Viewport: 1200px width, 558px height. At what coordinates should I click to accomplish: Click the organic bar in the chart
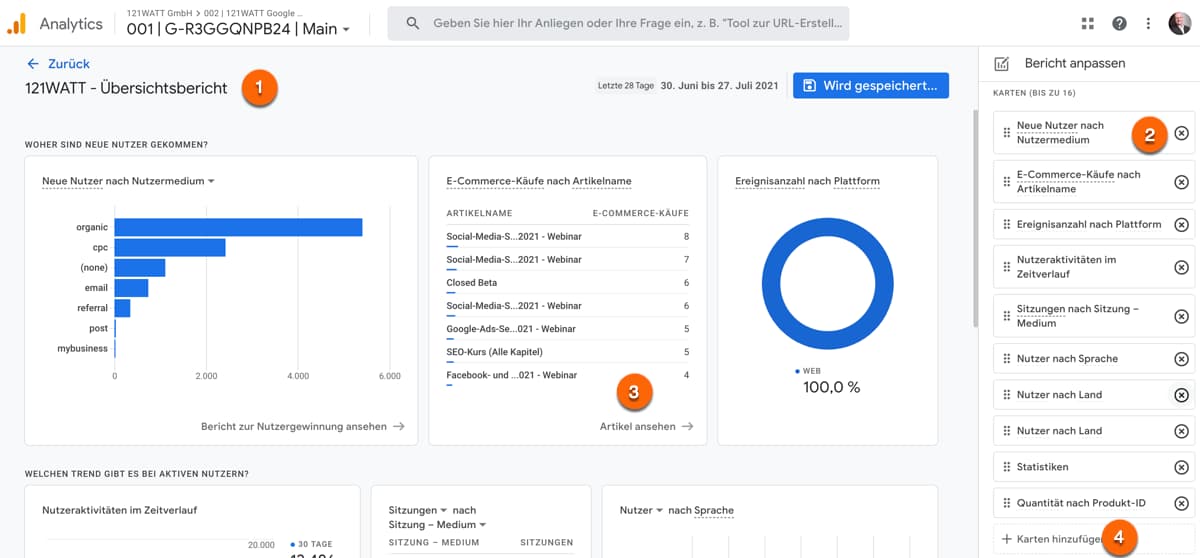(x=238, y=227)
